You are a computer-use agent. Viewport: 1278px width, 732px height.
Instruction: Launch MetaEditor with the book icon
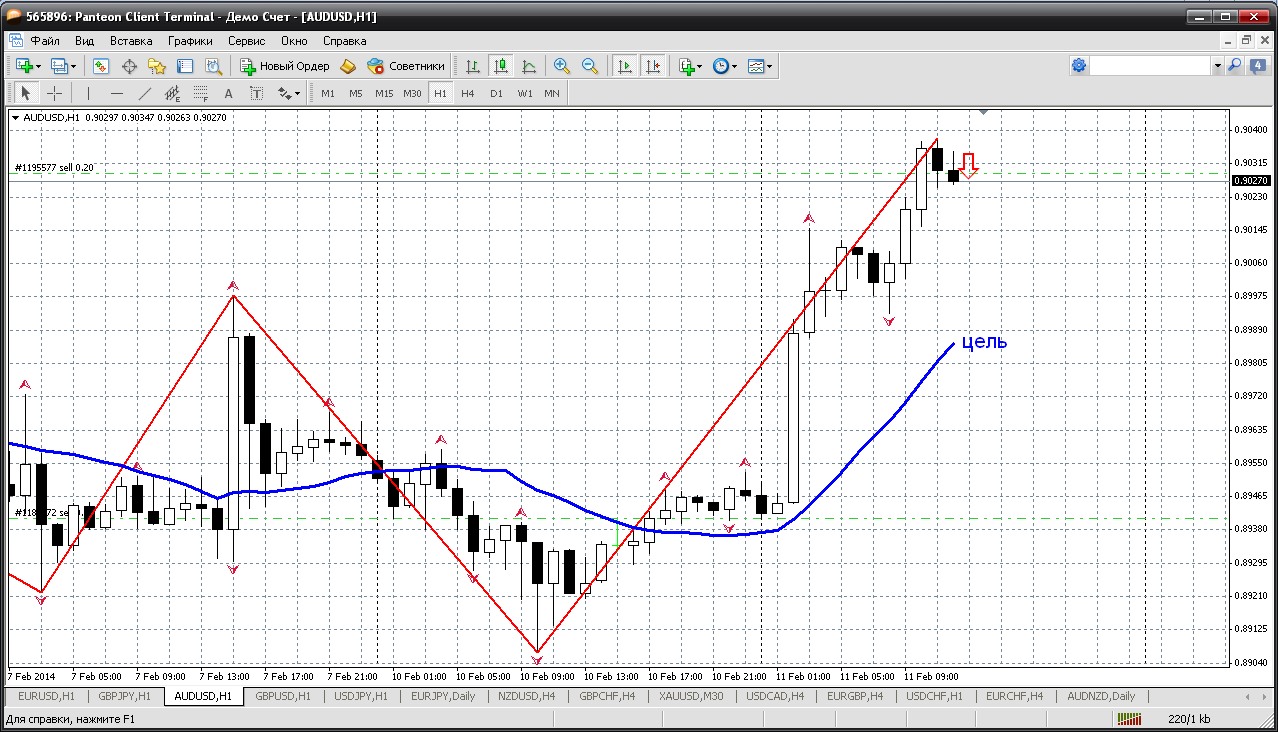(348, 66)
